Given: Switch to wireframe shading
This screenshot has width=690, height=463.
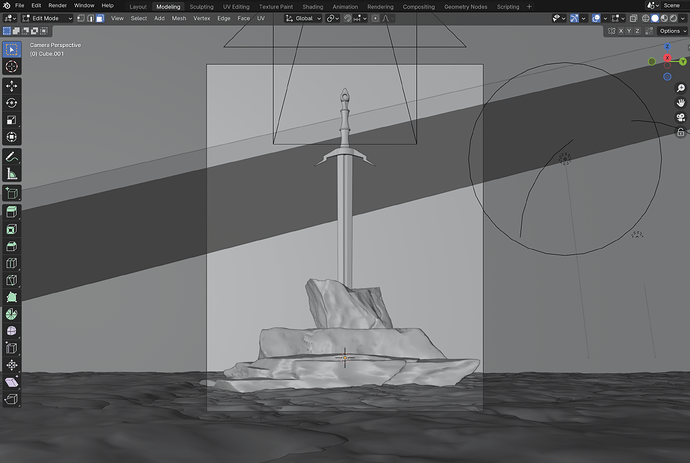Looking at the screenshot, I should point(646,18).
